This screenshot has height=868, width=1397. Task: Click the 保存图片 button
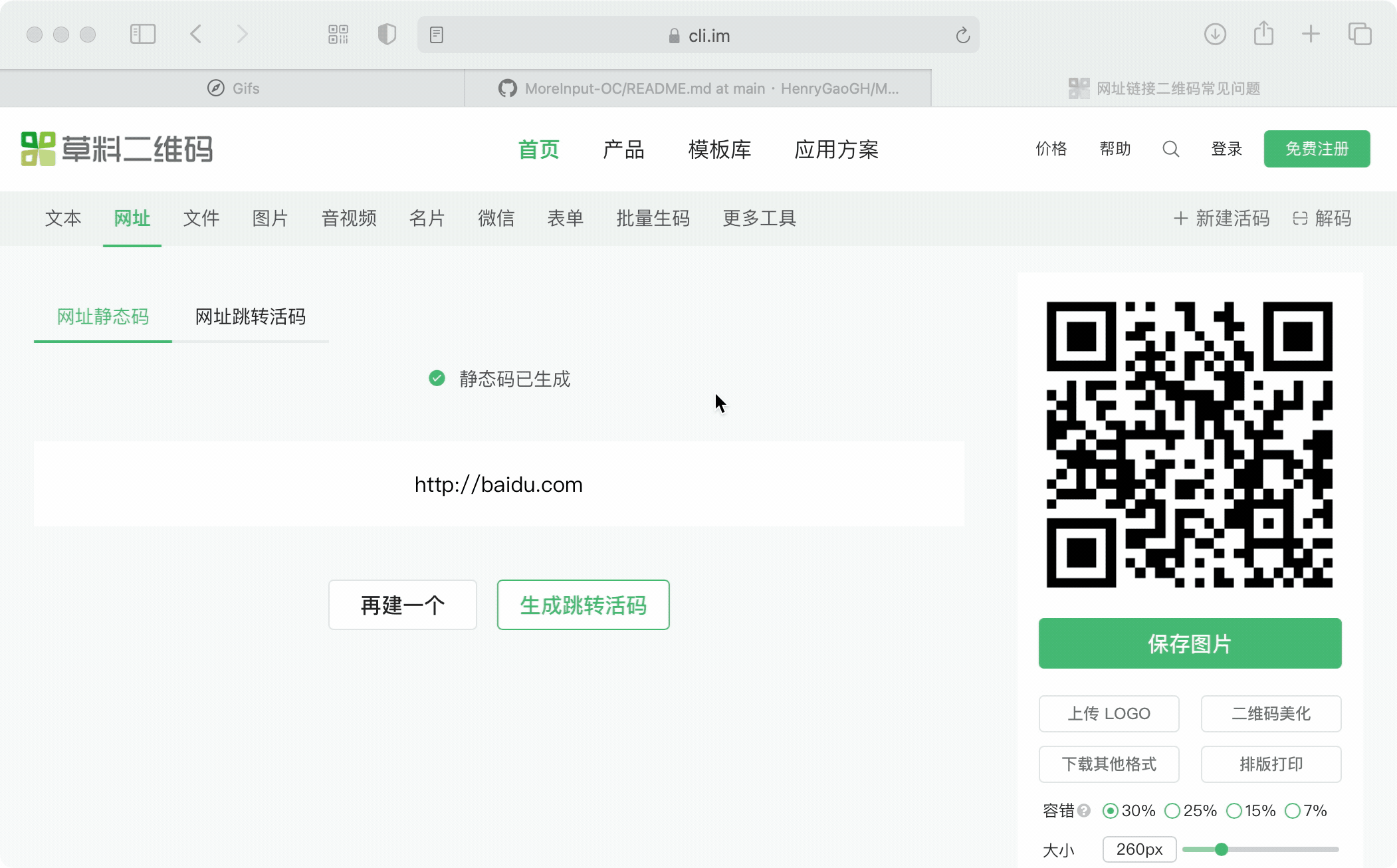pyautogui.click(x=1190, y=643)
